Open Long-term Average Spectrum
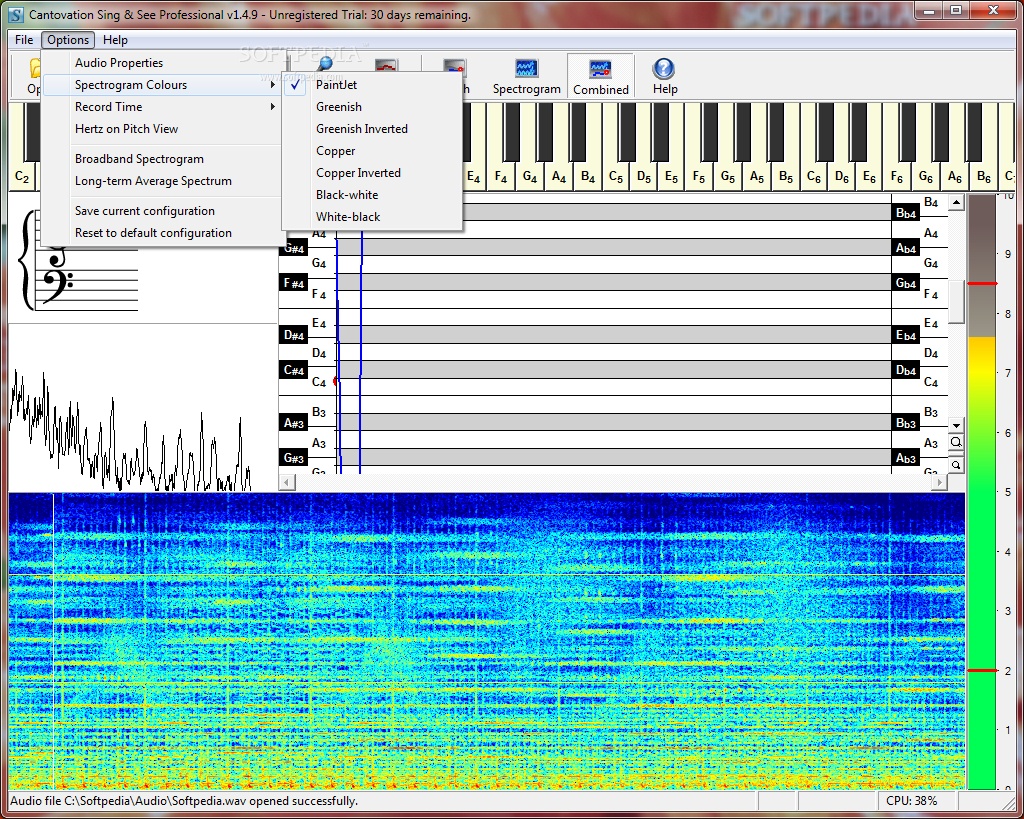This screenshot has width=1024, height=819. tap(163, 181)
